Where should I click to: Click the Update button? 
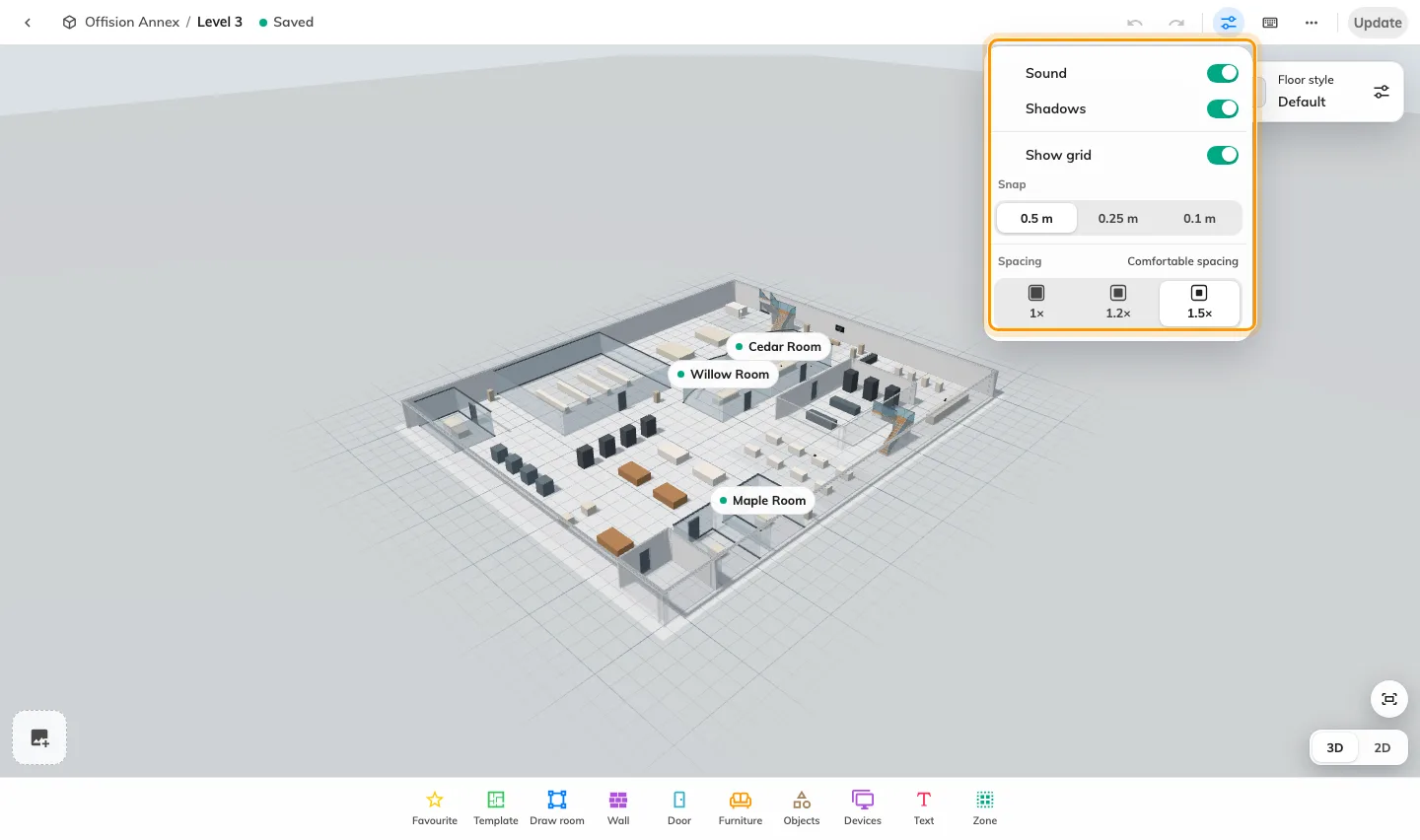click(x=1378, y=23)
